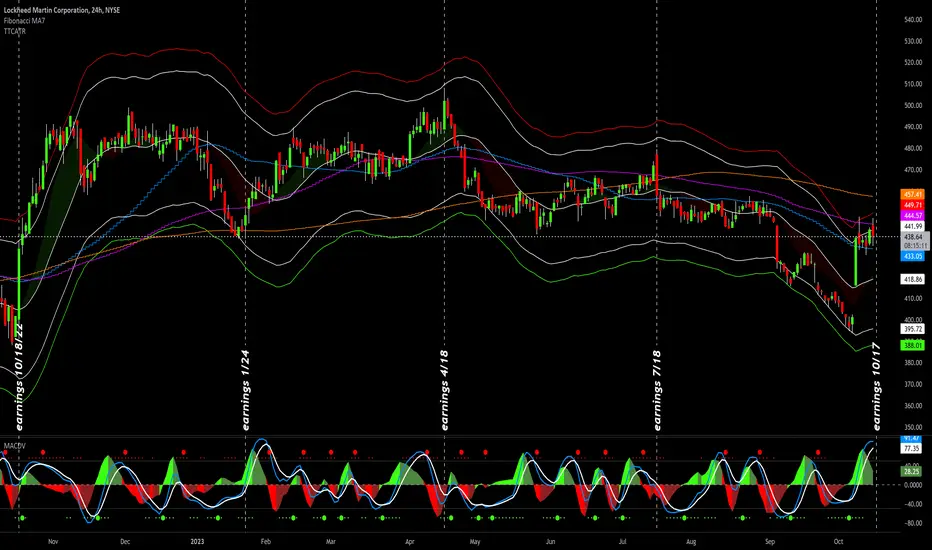Click Oct on the time axis

click(x=838, y=542)
